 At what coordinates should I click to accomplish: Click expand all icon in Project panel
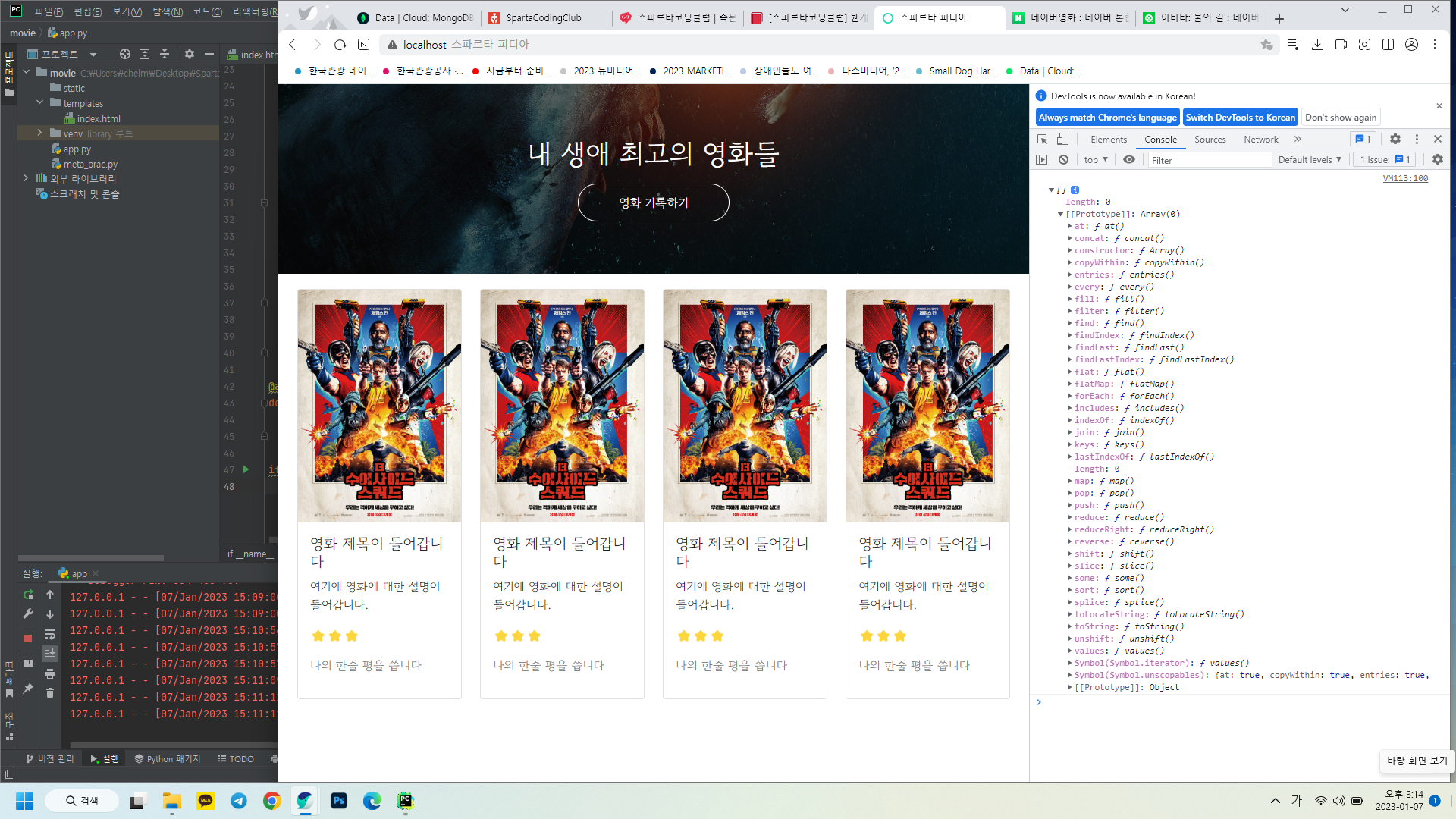coord(145,54)
